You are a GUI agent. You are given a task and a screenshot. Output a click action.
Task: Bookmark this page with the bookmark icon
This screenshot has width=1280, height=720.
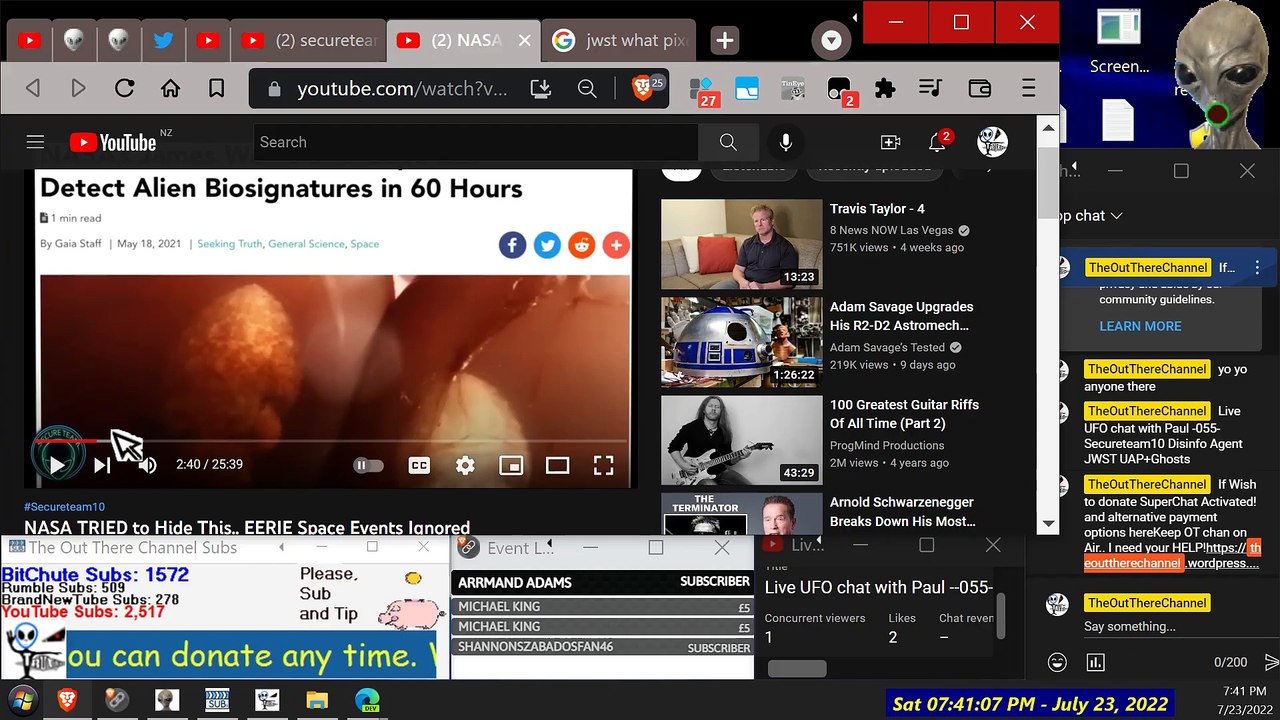(x=216, y=89)
